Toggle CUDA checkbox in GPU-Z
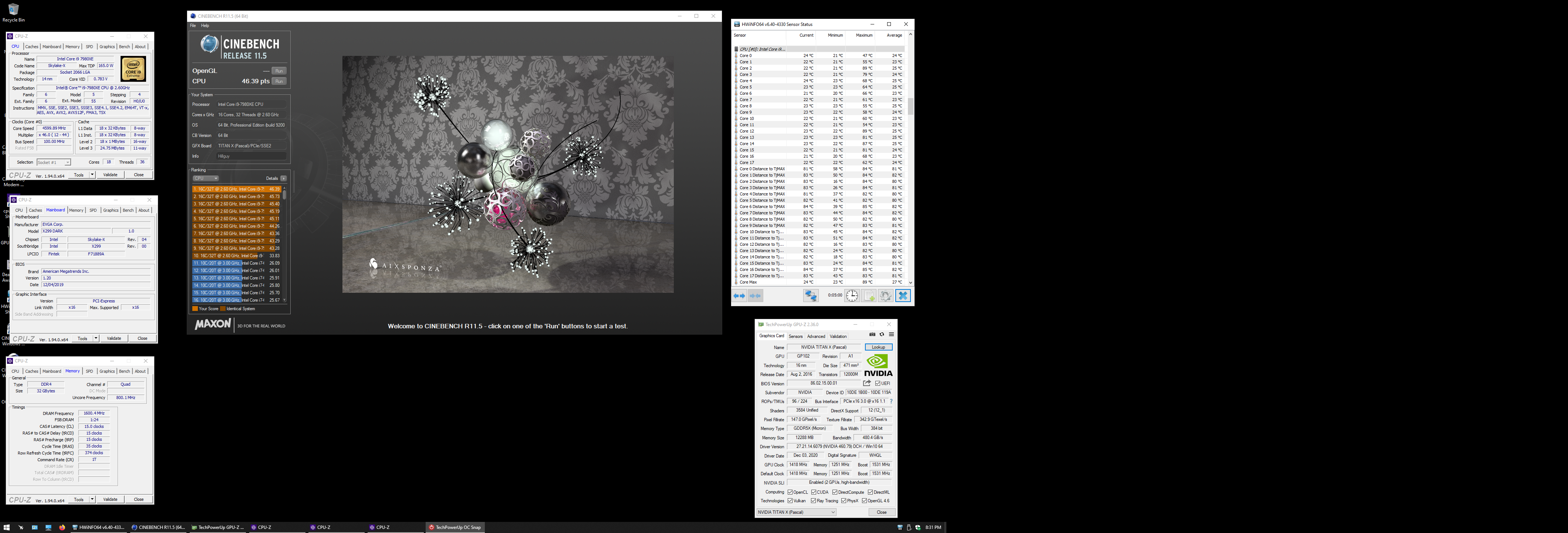 pyautogui.click(x=814, y=492)
